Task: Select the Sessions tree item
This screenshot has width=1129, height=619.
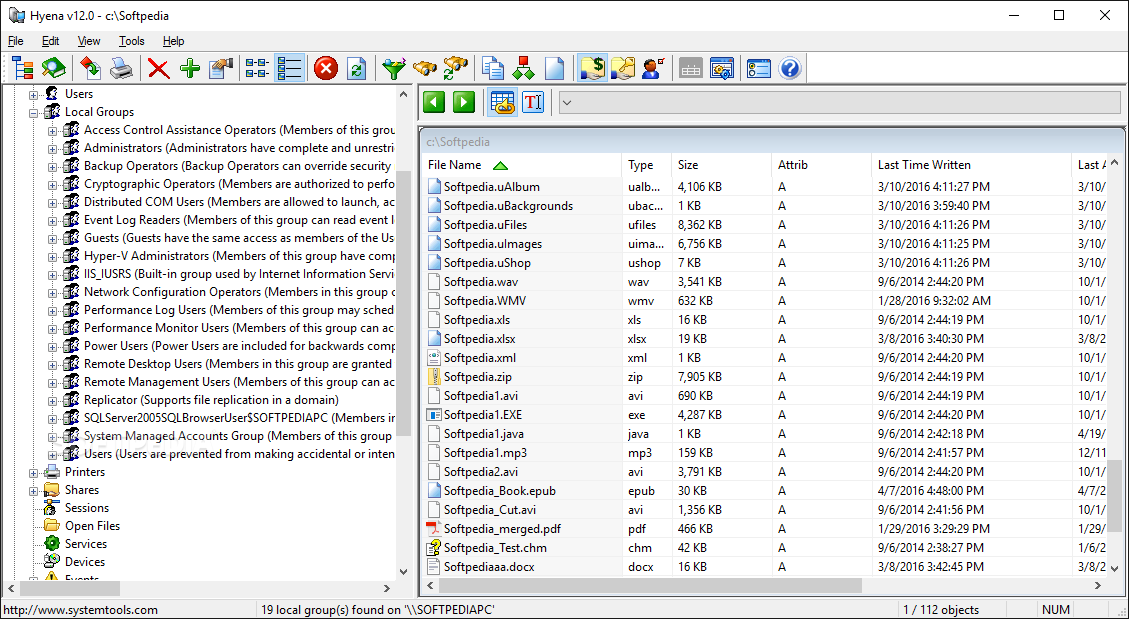Action: [86, 507]
